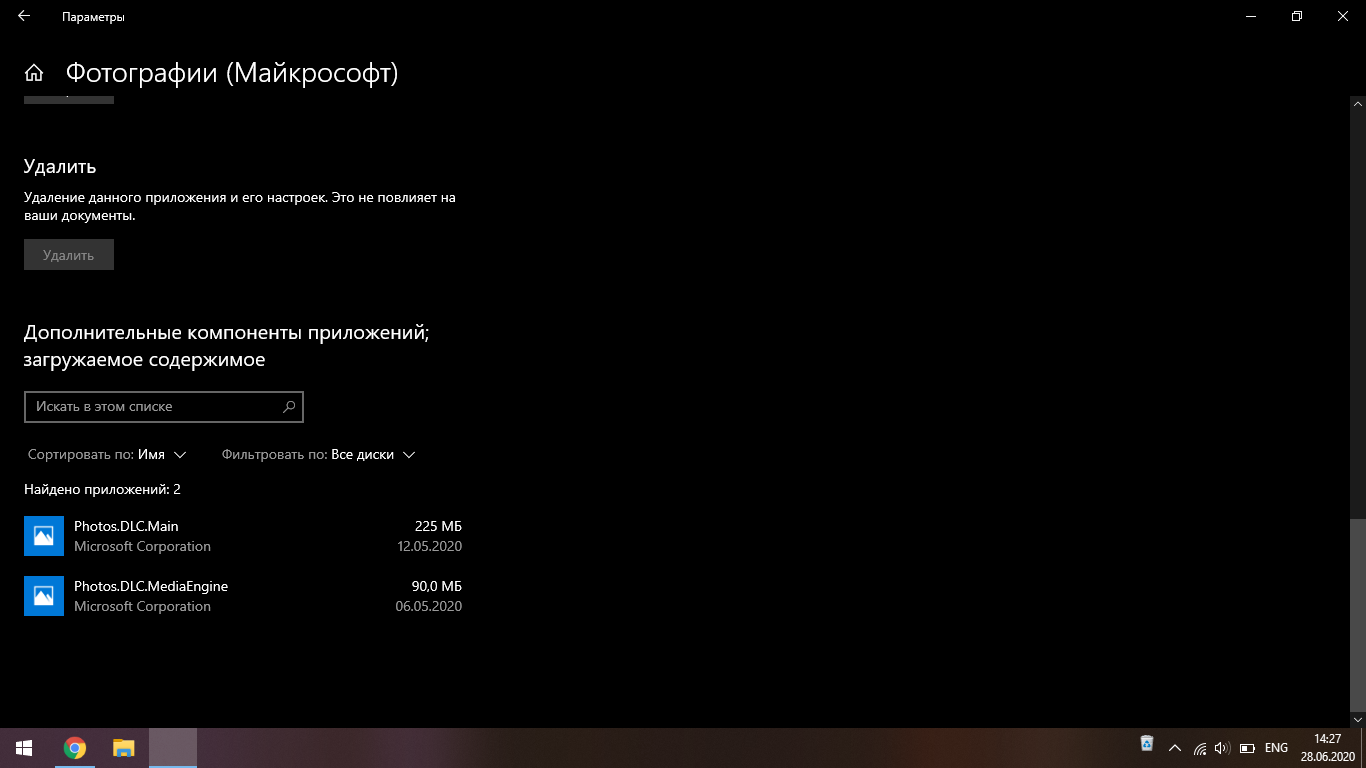Open the volume control icon

1222,748
